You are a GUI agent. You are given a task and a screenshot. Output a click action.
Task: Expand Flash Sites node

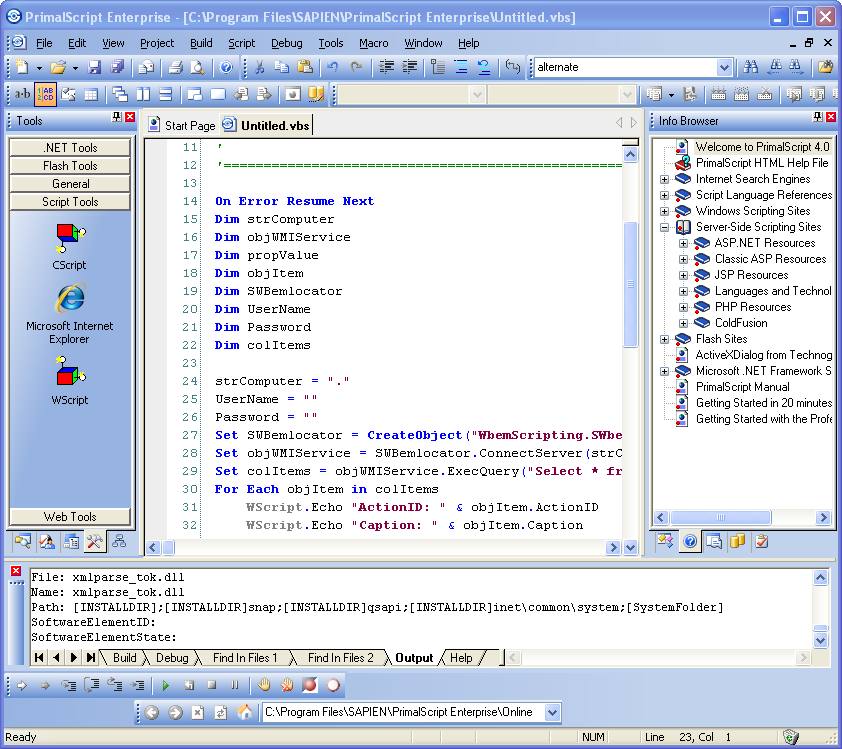[664, 339]
